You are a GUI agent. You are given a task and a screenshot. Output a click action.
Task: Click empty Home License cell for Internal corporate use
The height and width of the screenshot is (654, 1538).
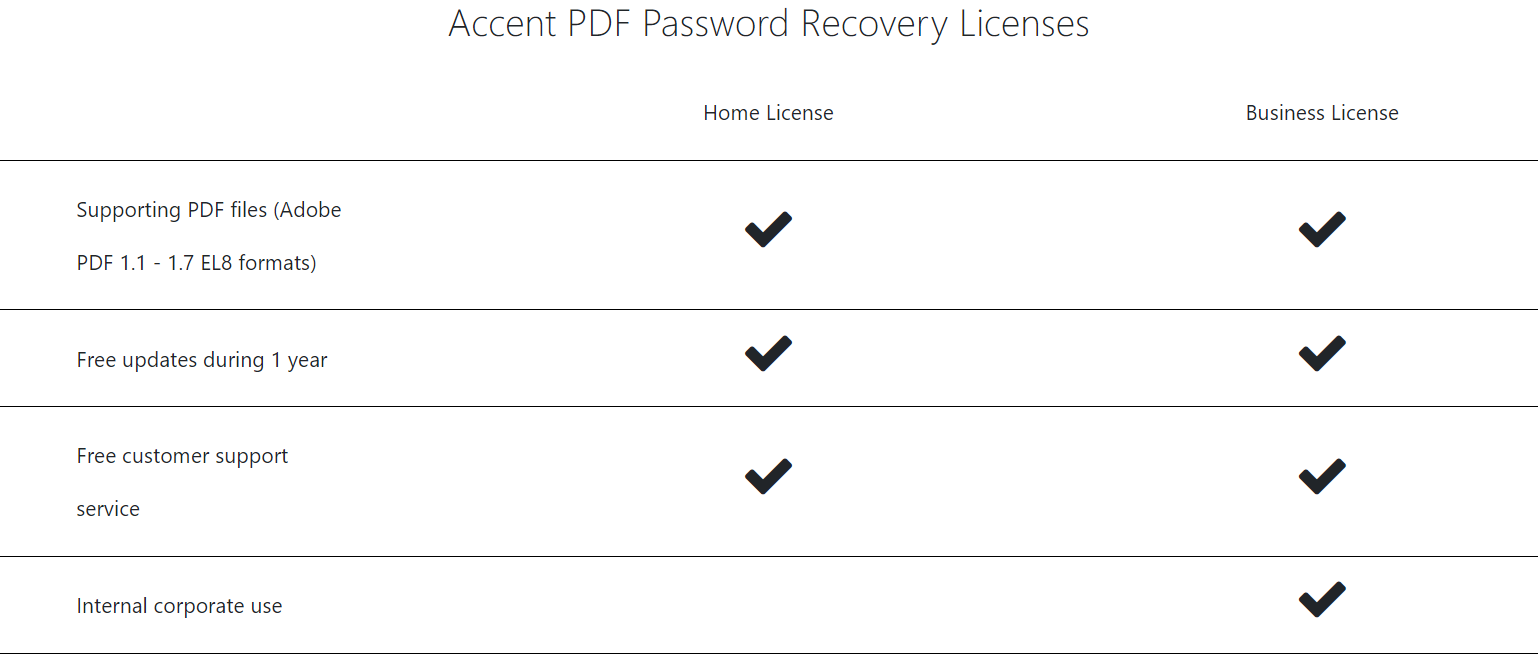768,605
